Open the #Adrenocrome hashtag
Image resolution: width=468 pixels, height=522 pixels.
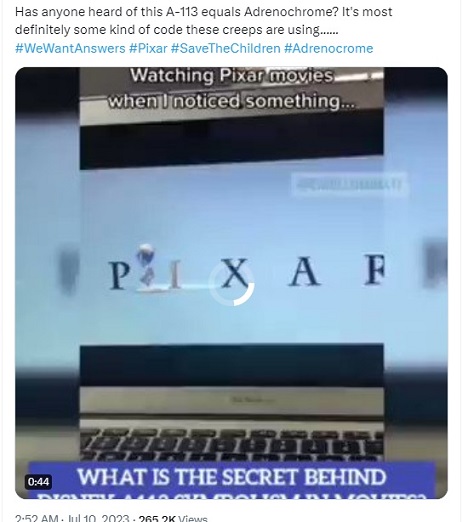328,48
